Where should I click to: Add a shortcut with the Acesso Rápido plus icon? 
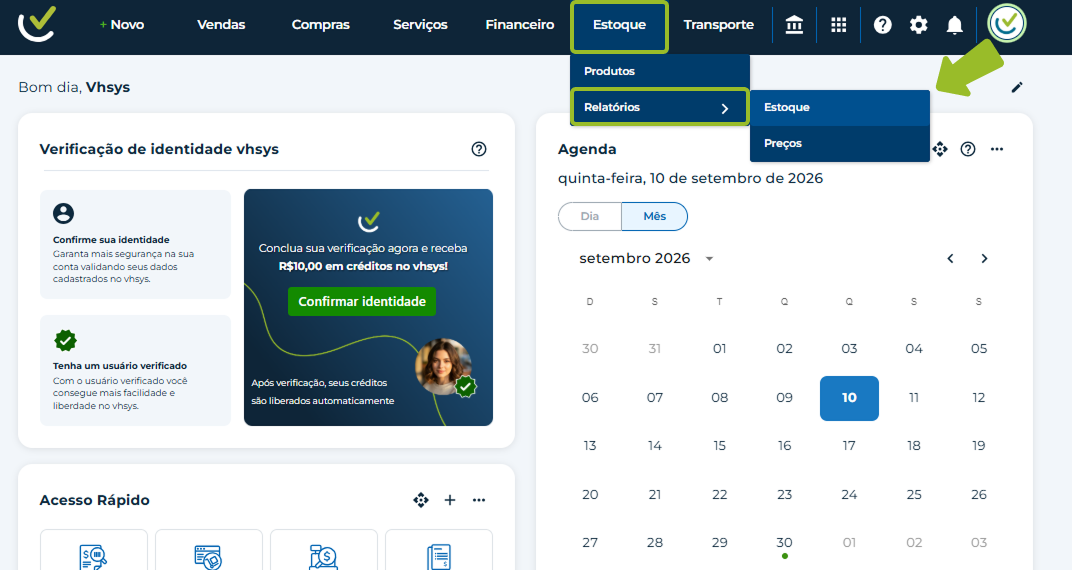(450, 500)
